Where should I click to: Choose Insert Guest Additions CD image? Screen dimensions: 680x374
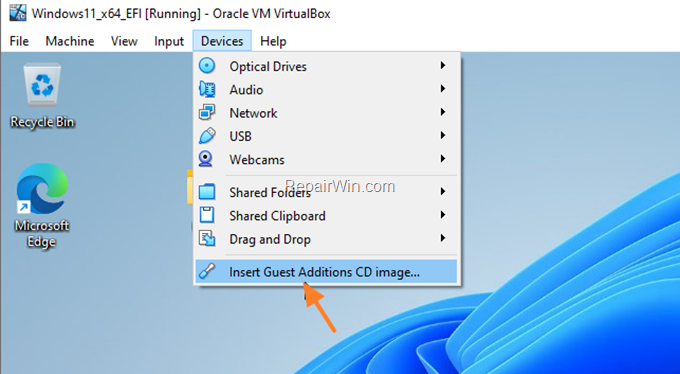[326, 272]
